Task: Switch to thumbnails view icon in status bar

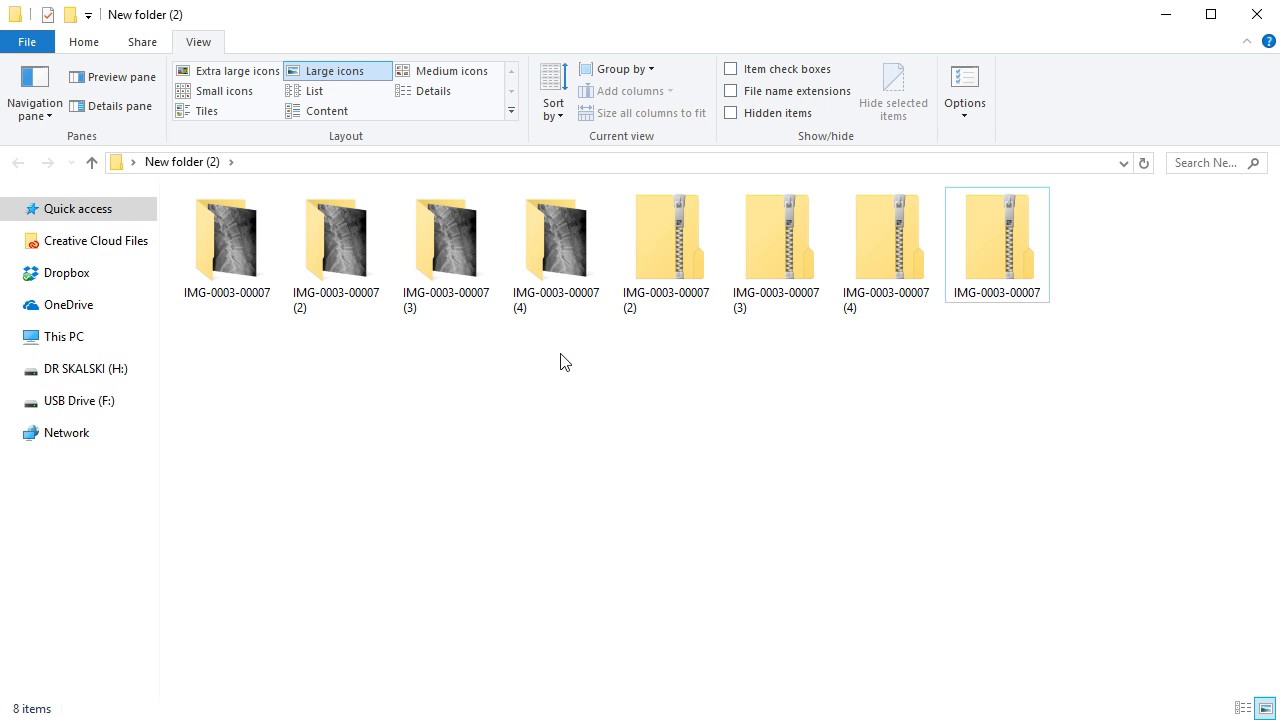Action: (x=1265, y=708)
